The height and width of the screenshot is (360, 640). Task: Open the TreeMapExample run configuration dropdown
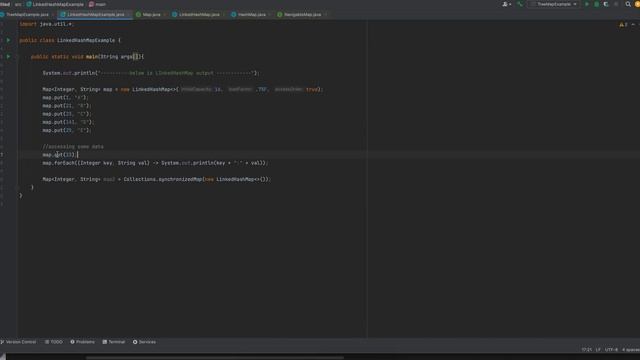click(554, 4)
